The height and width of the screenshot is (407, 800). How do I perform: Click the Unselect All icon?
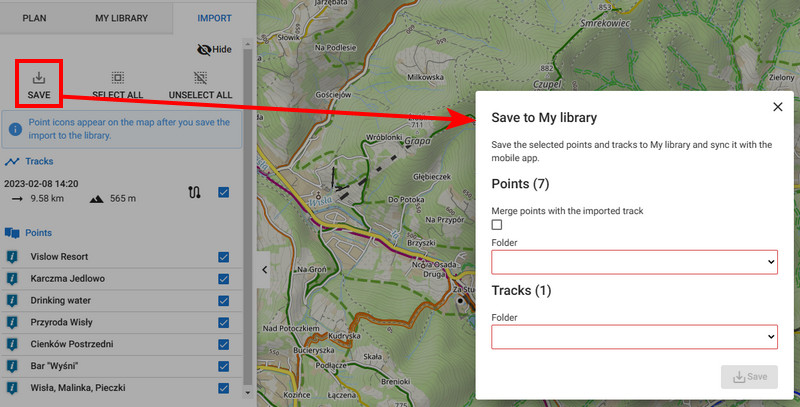pyautogui.click(x=200, y=77)
